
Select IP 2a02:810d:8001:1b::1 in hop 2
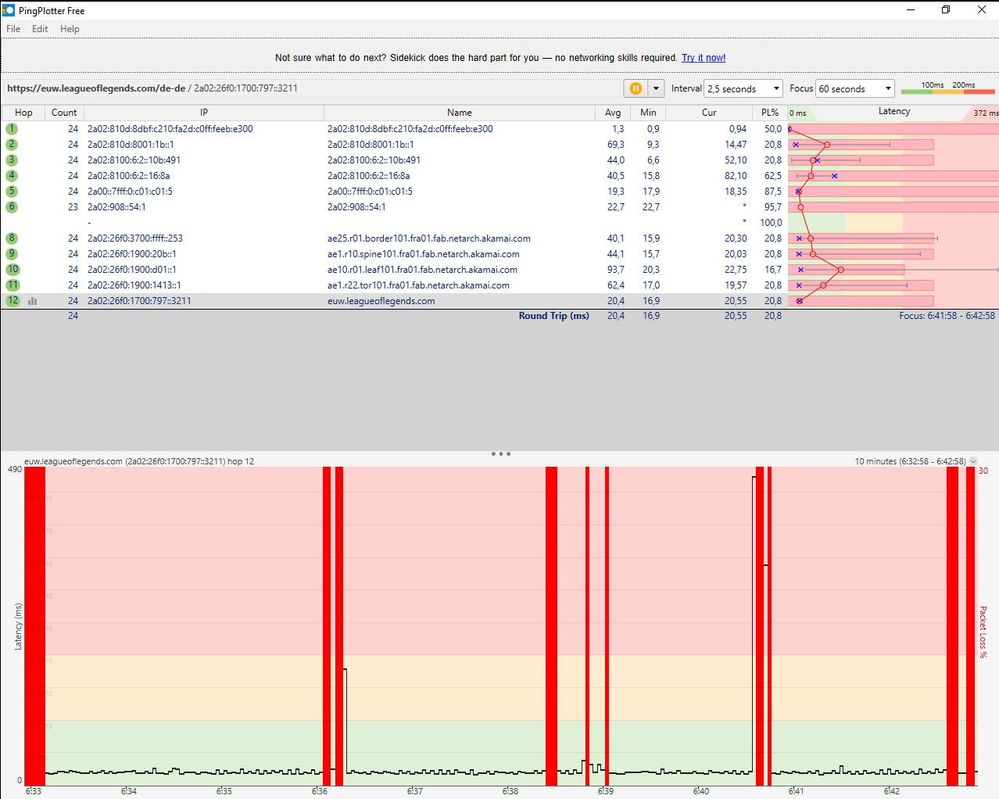tap(131, 145)
